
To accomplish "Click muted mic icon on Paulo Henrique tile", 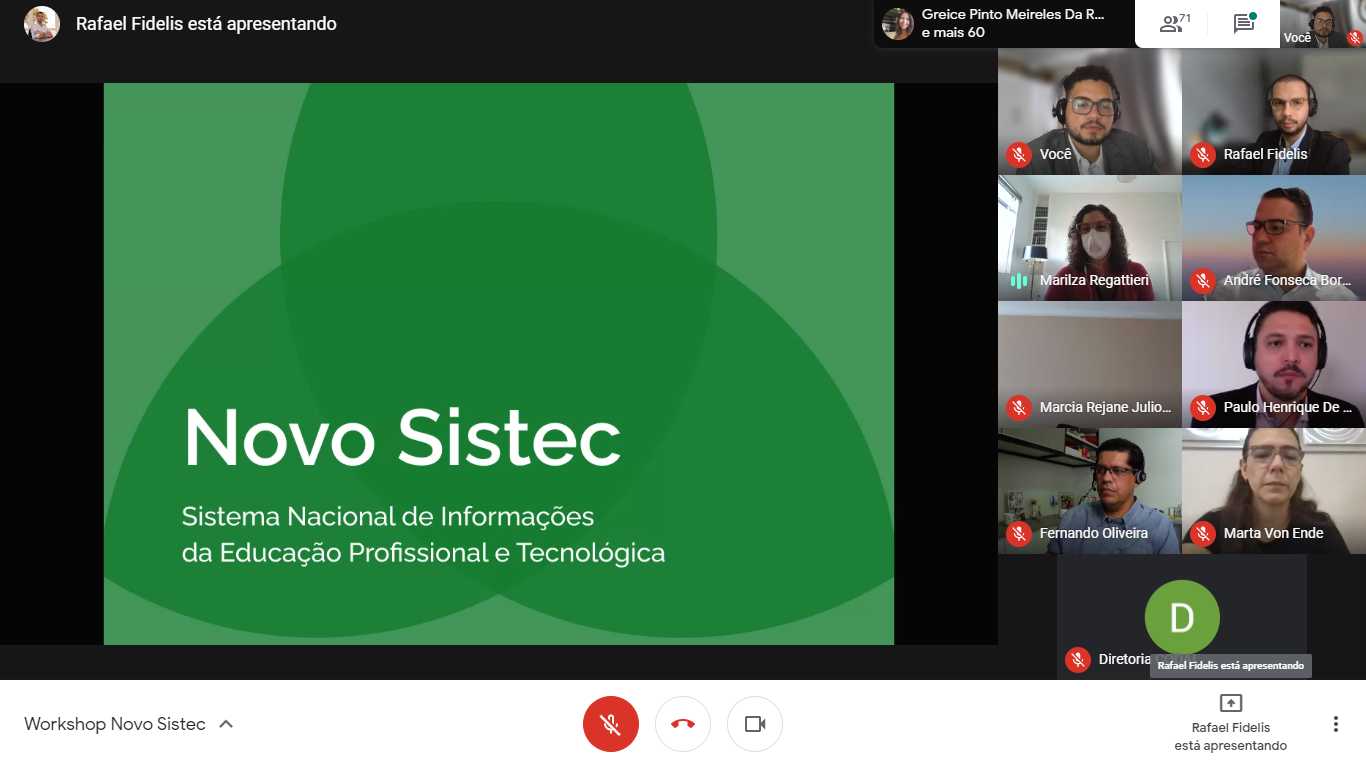I will pyautogui.click(x=1203, y=407).
